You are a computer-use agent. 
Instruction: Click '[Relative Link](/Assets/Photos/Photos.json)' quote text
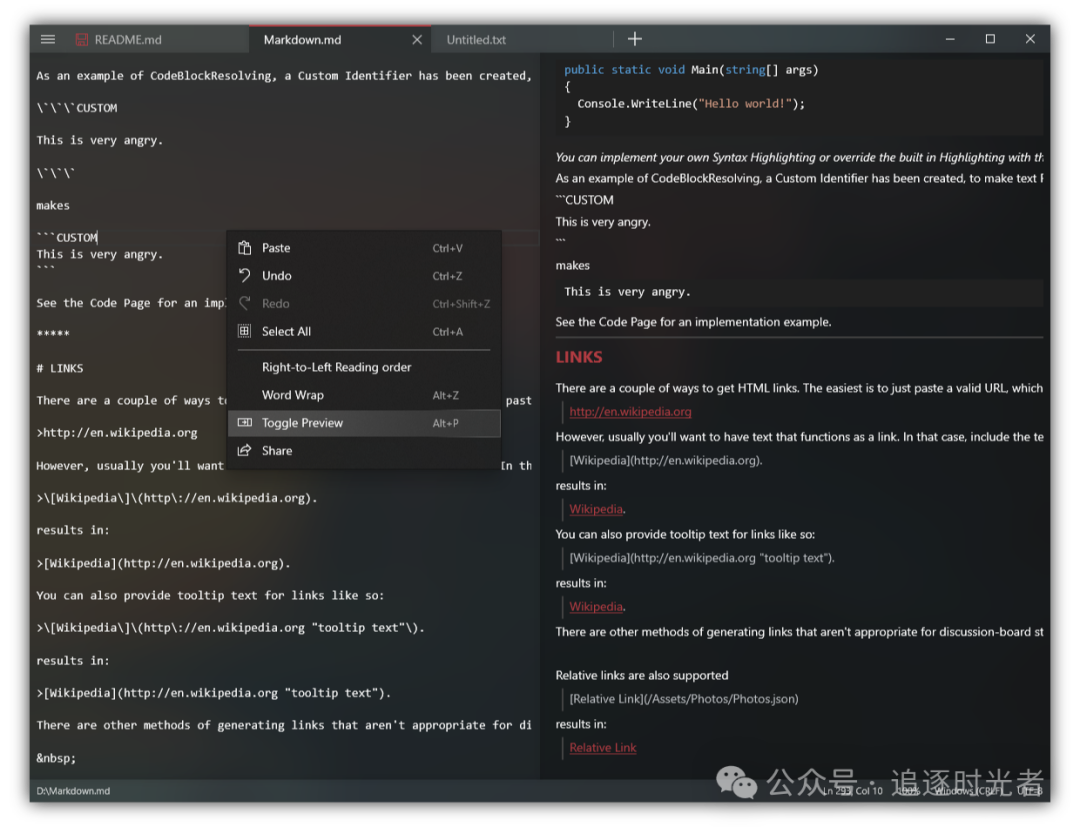click(x=684, y=699)
